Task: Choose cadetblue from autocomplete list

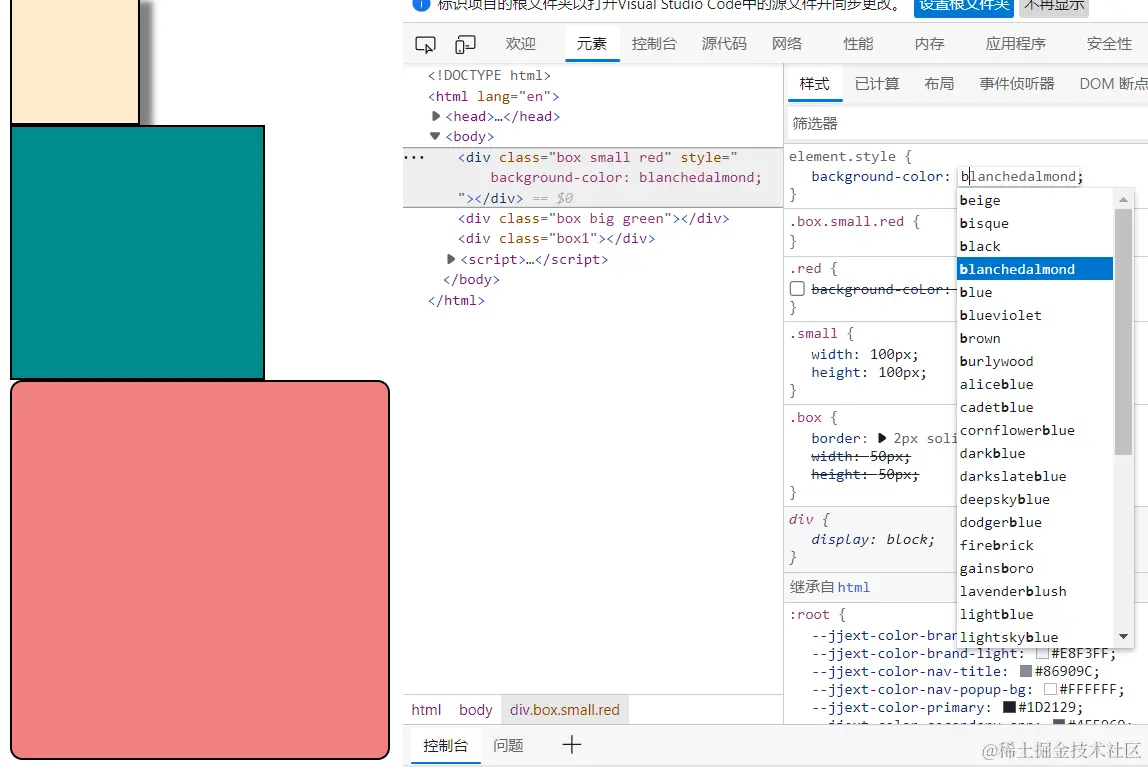Action: point(1035,408)
